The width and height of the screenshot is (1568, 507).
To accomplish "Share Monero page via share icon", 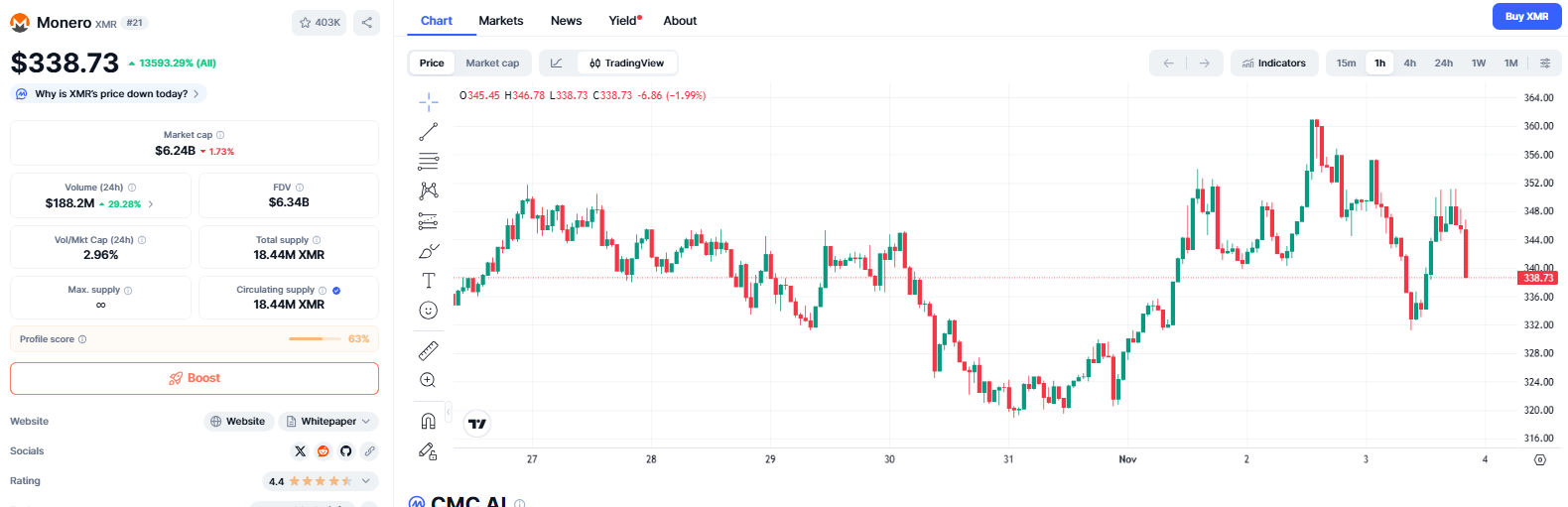I will (x=367, y=23).
